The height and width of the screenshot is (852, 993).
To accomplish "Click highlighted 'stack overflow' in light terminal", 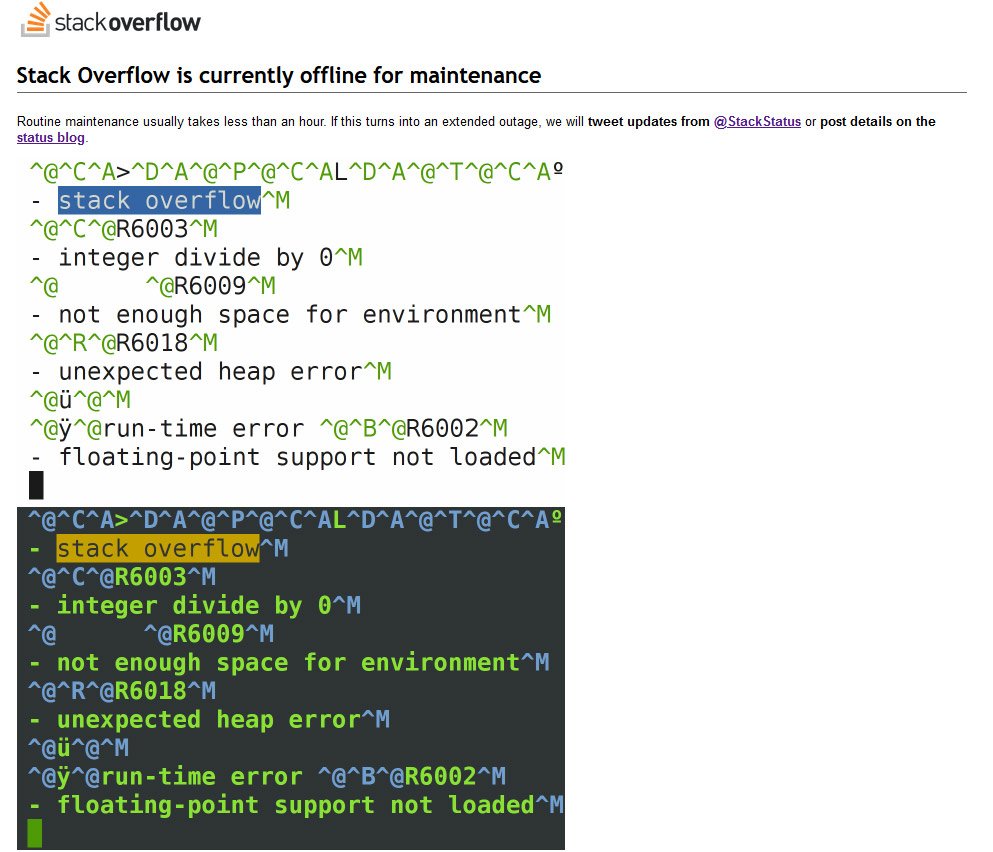I will [159, 200].
